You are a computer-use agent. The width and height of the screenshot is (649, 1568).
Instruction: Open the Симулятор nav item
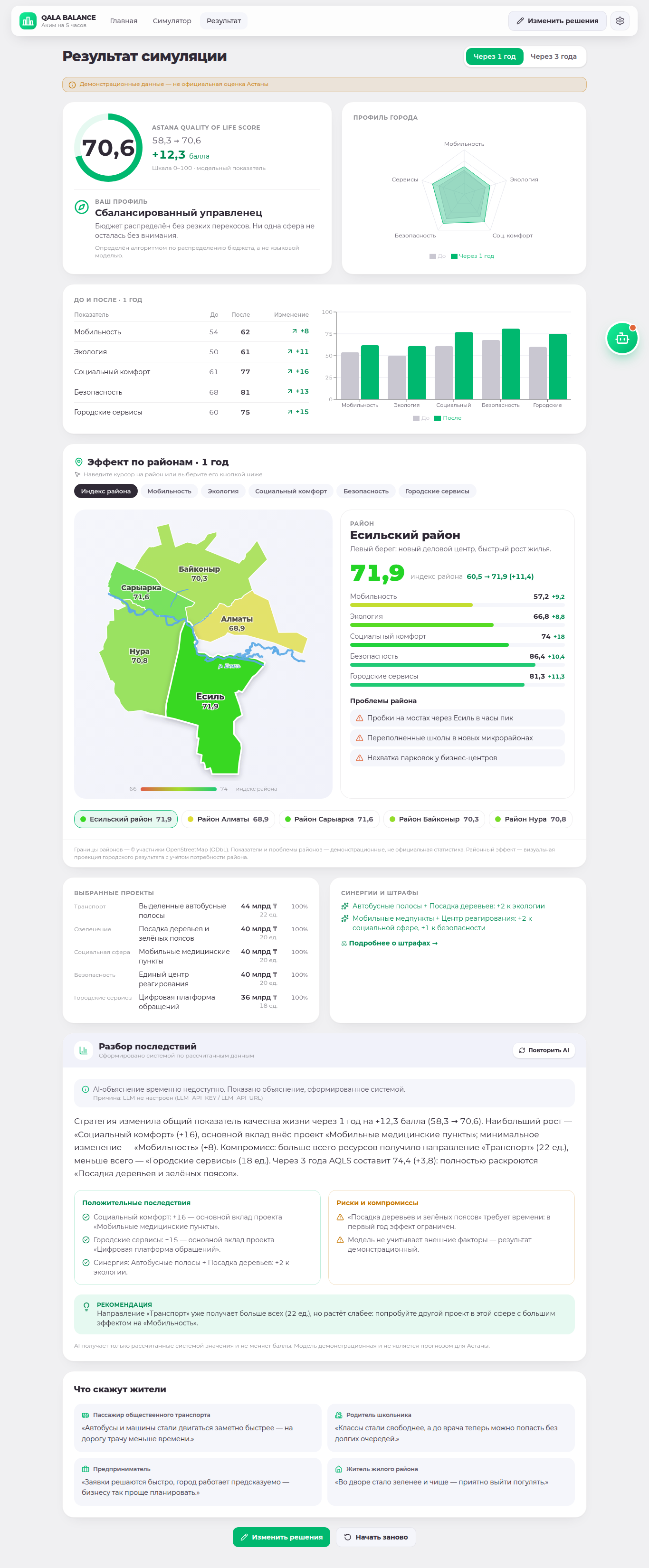tap(172, 21)
